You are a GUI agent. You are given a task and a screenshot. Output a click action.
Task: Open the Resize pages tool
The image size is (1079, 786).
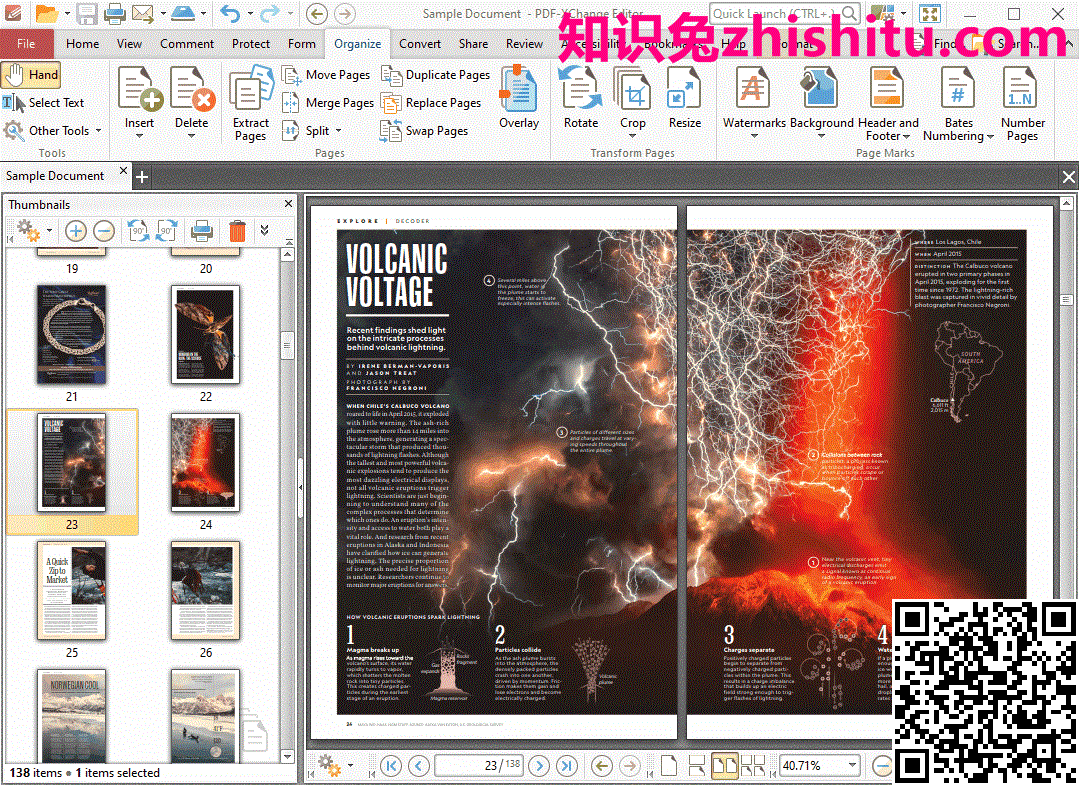(x=685, y=98)
